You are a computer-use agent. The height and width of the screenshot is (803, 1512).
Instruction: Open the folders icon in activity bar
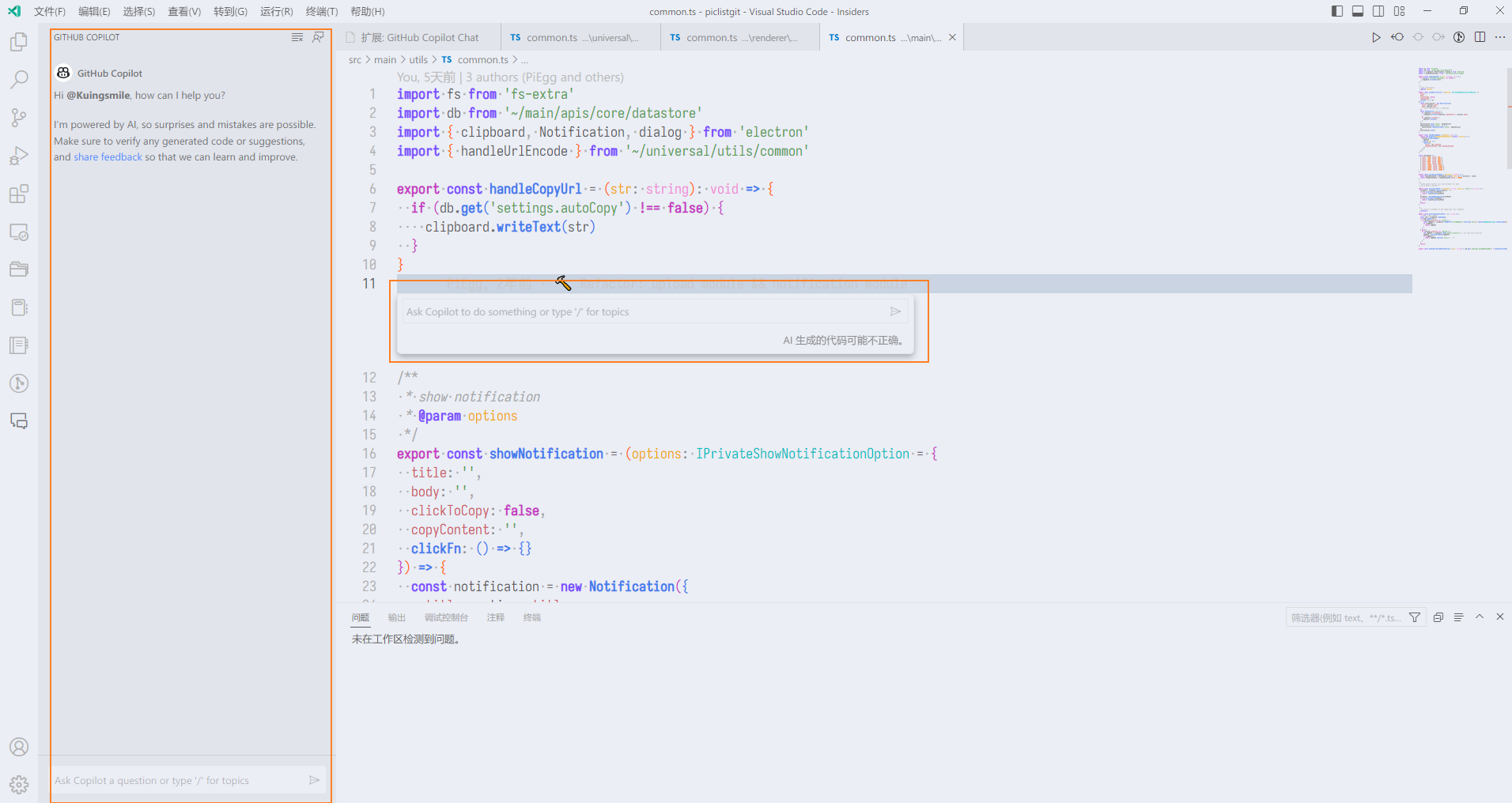coord(19,270)
